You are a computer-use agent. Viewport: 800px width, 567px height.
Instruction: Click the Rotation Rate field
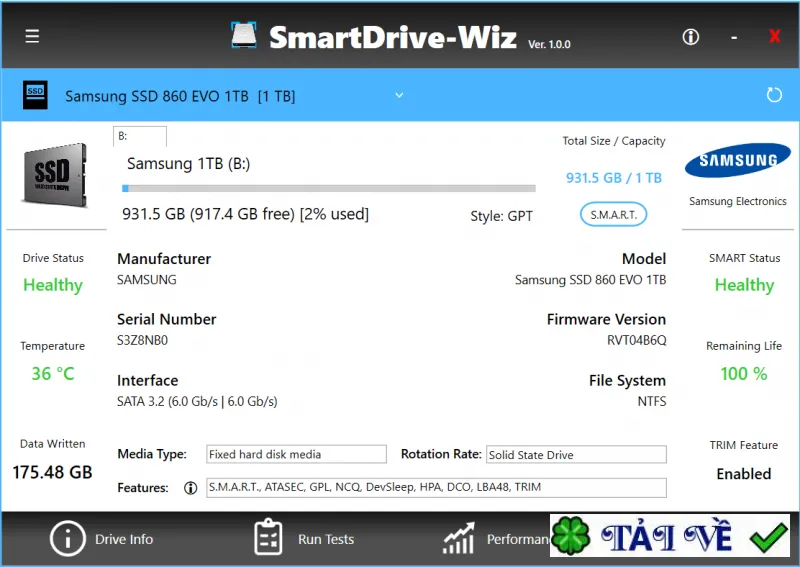pos(576,455)
